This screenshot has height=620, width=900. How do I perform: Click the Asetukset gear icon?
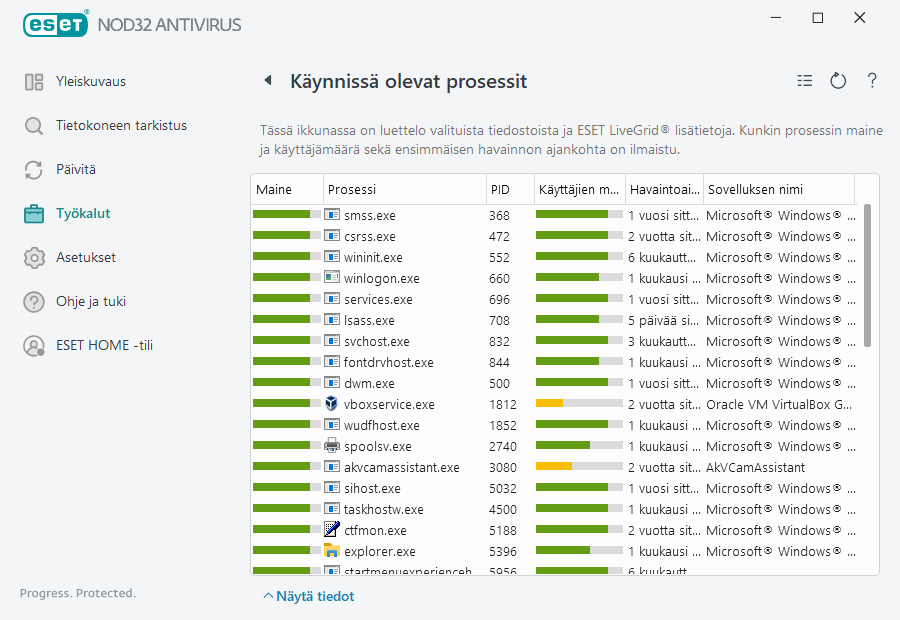click(34, 258)
